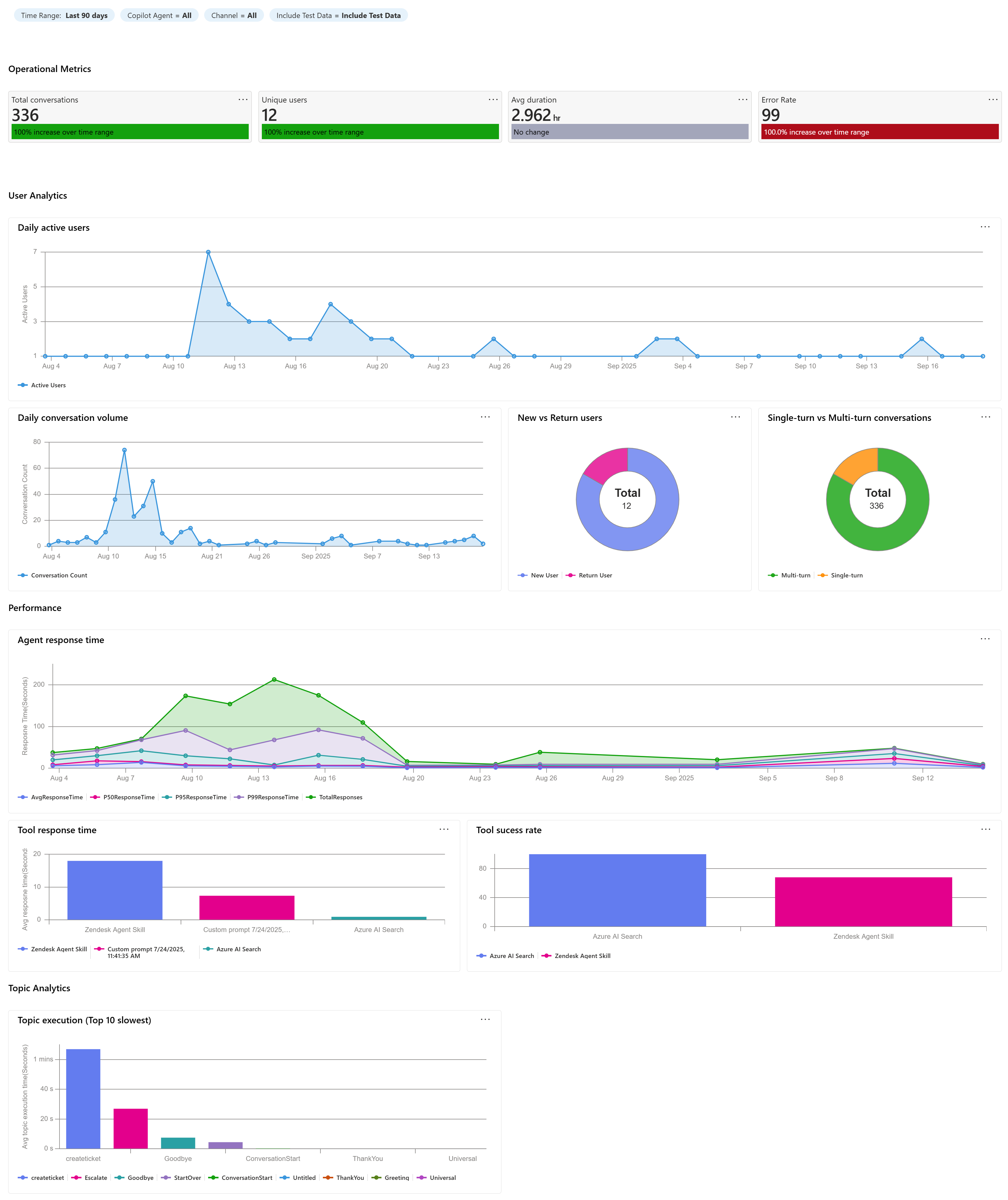This screenshot has height=1200, width=1008.
Task: Open the Agent response time chart menu
Action: point(985,638)
